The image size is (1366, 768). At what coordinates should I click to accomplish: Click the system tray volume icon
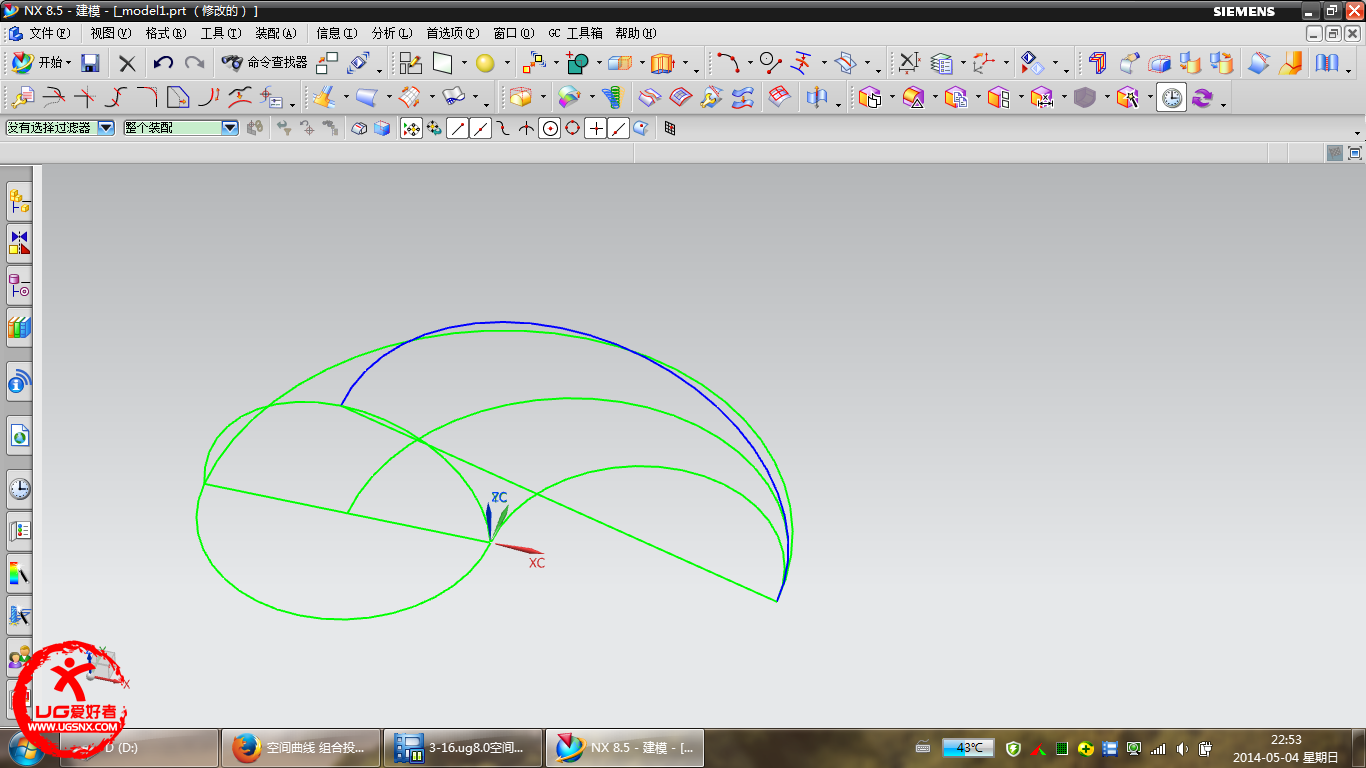click(x=1183, y=748)
